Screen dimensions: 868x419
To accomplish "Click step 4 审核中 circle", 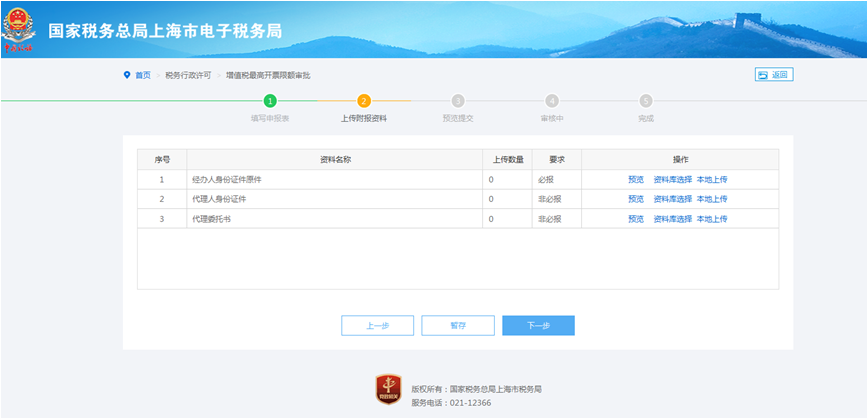I will tap(552, 101).
